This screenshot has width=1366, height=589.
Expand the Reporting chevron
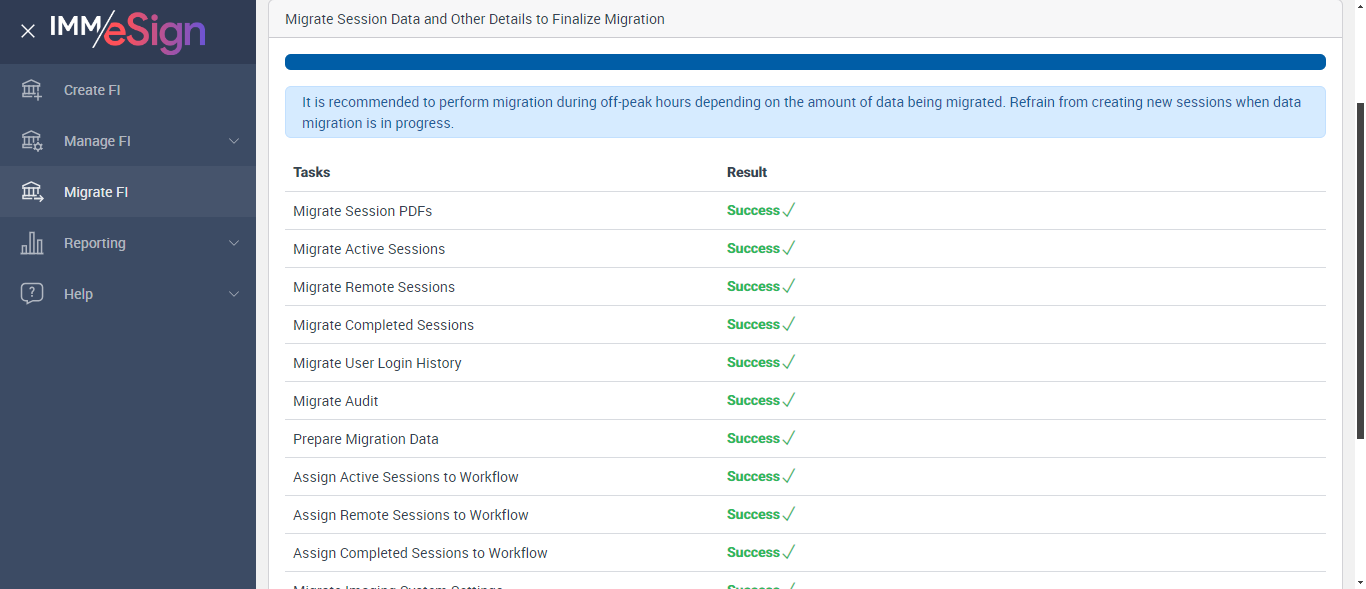234,243
